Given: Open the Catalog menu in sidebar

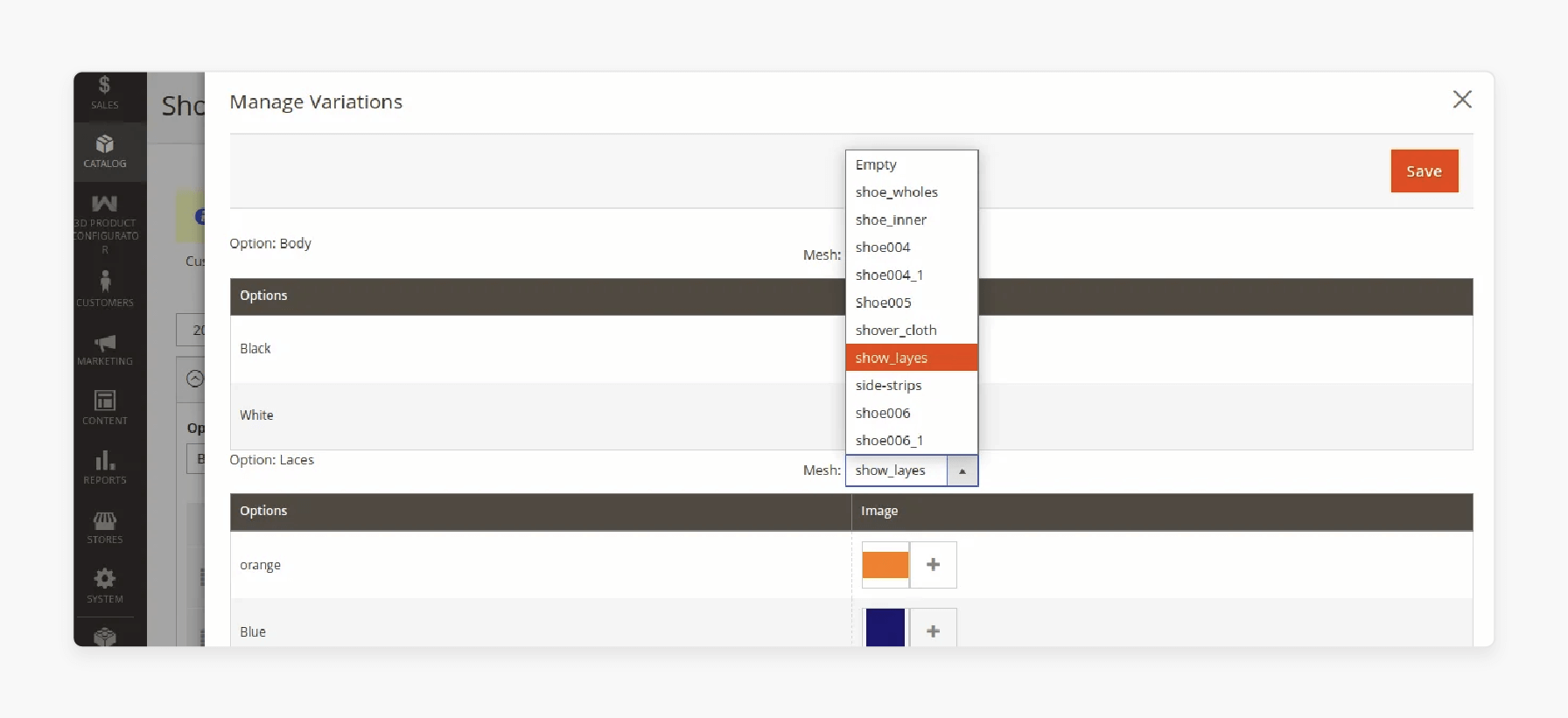Looking at the screenshot, I should tap(105, 151).
